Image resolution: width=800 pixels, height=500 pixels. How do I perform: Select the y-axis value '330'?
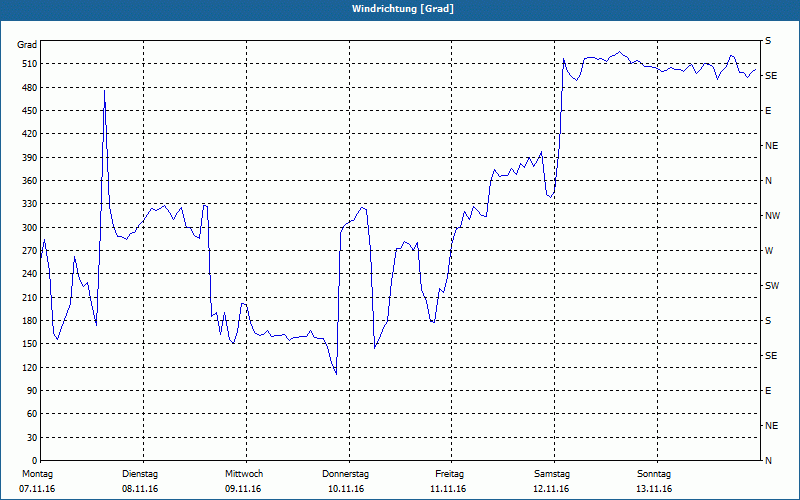[29, 204]
